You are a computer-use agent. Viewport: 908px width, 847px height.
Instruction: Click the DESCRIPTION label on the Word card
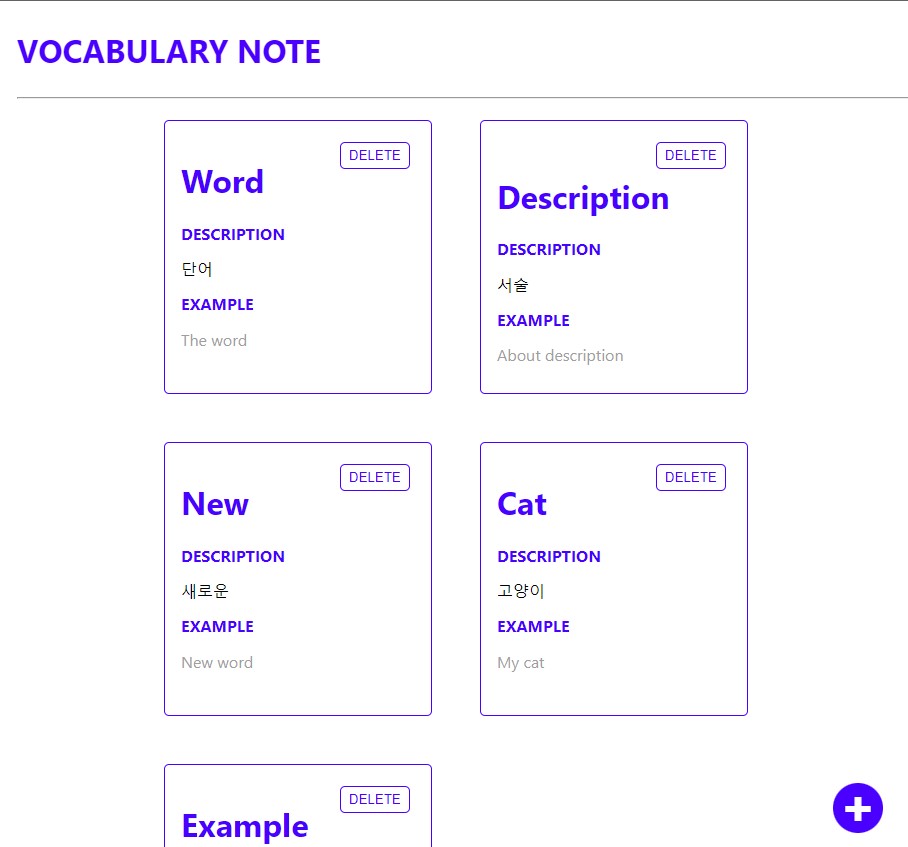[x=233, y=234]
